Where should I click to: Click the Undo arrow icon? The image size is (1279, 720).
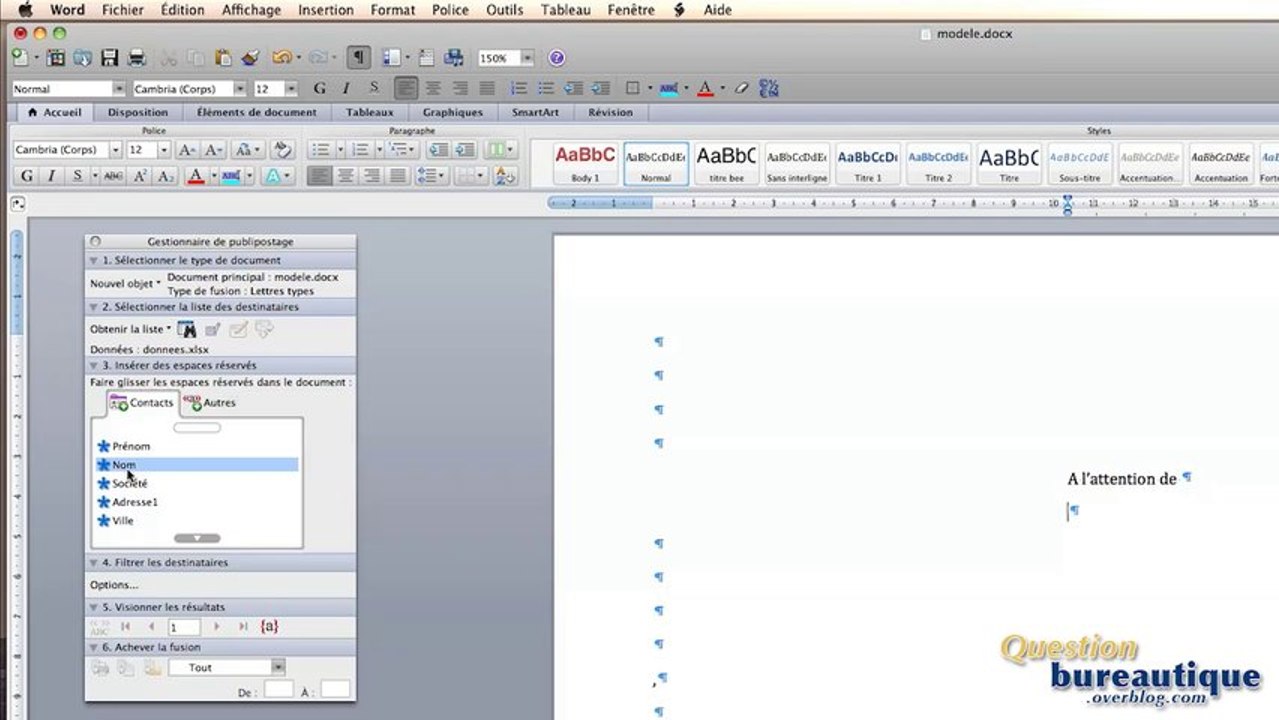[282, 58]
